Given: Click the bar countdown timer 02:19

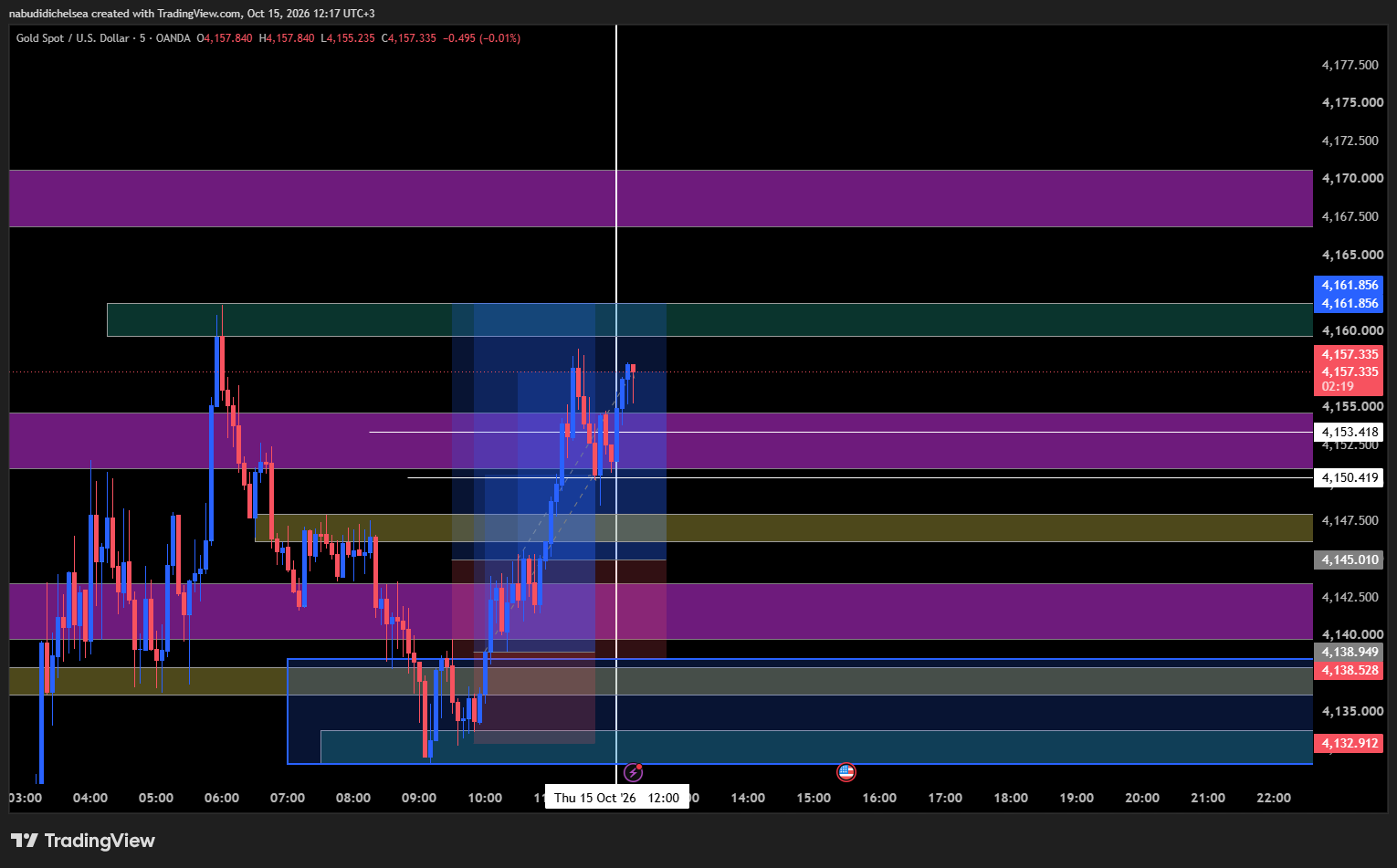Looking at the screenshot, I should pos(1338,387).
